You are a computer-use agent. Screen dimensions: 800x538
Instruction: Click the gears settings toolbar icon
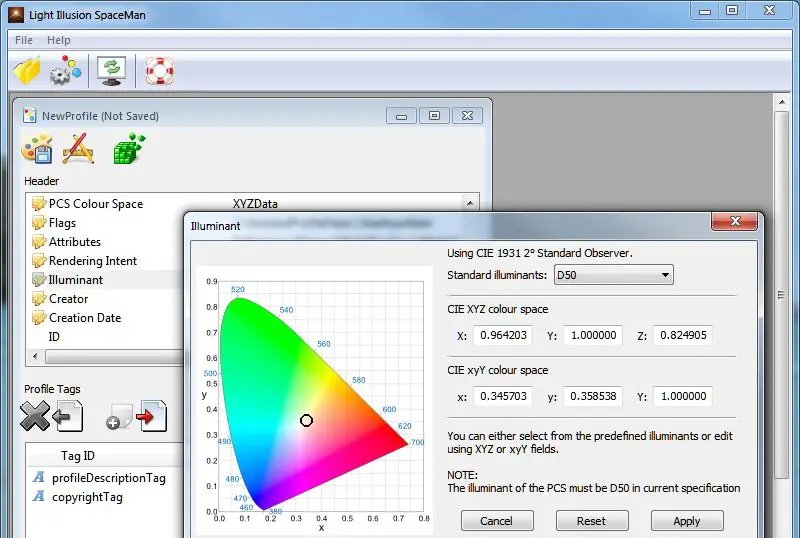pyautogui.click(x=65, y=70)
